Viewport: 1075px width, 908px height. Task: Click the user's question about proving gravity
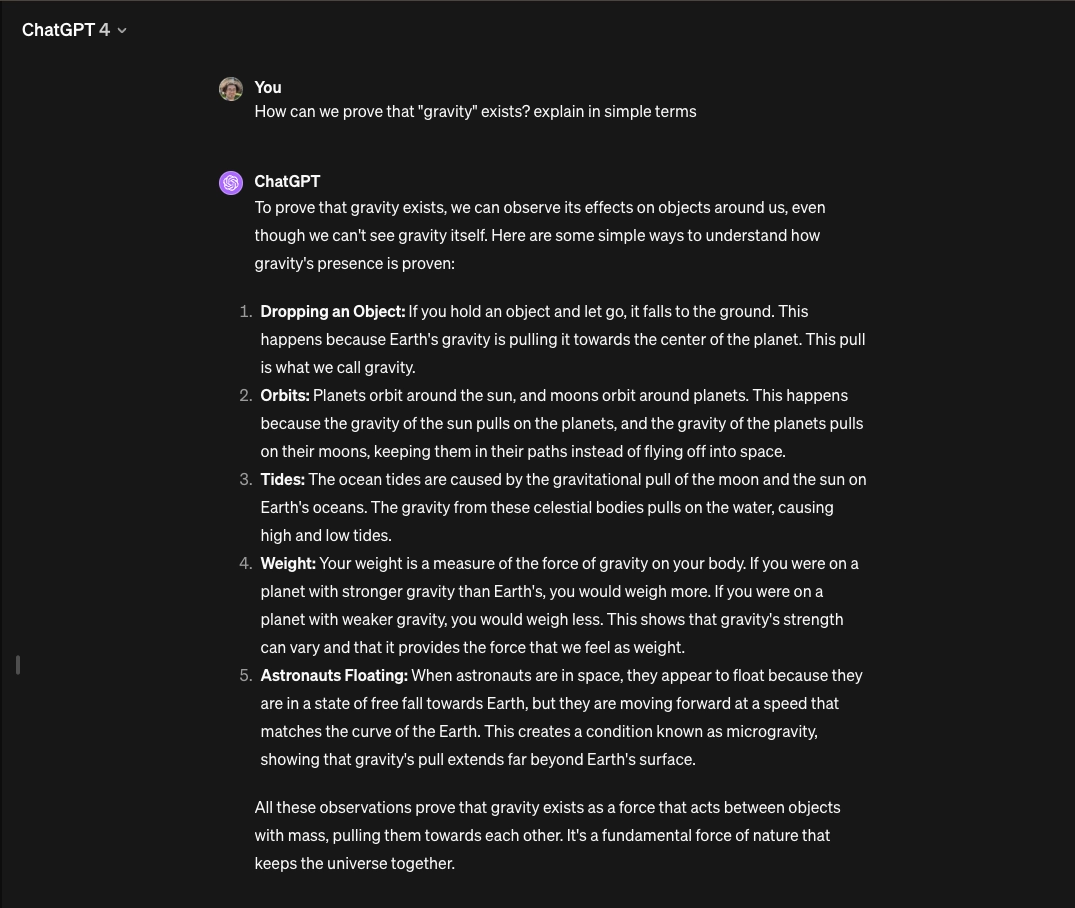(475, 111)
